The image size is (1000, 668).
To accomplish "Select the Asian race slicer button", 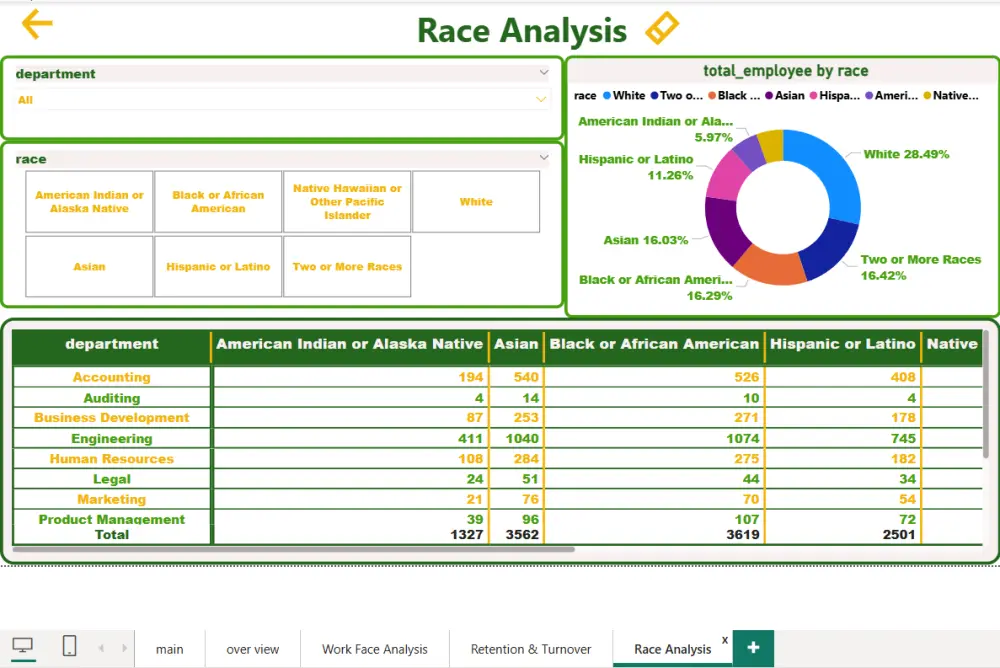I will point(89,267).
